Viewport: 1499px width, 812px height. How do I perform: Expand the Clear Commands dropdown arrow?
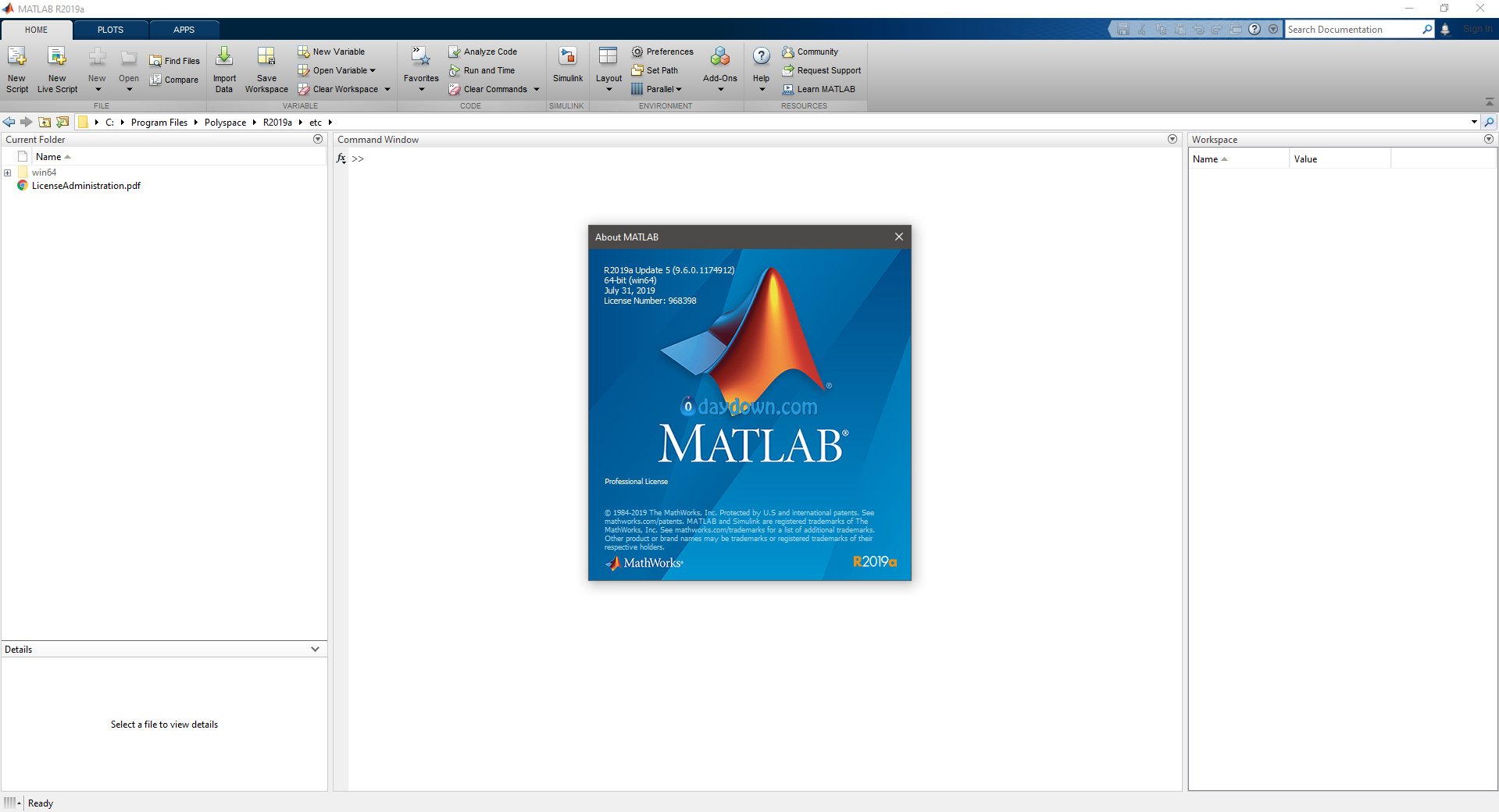(537, 89)
